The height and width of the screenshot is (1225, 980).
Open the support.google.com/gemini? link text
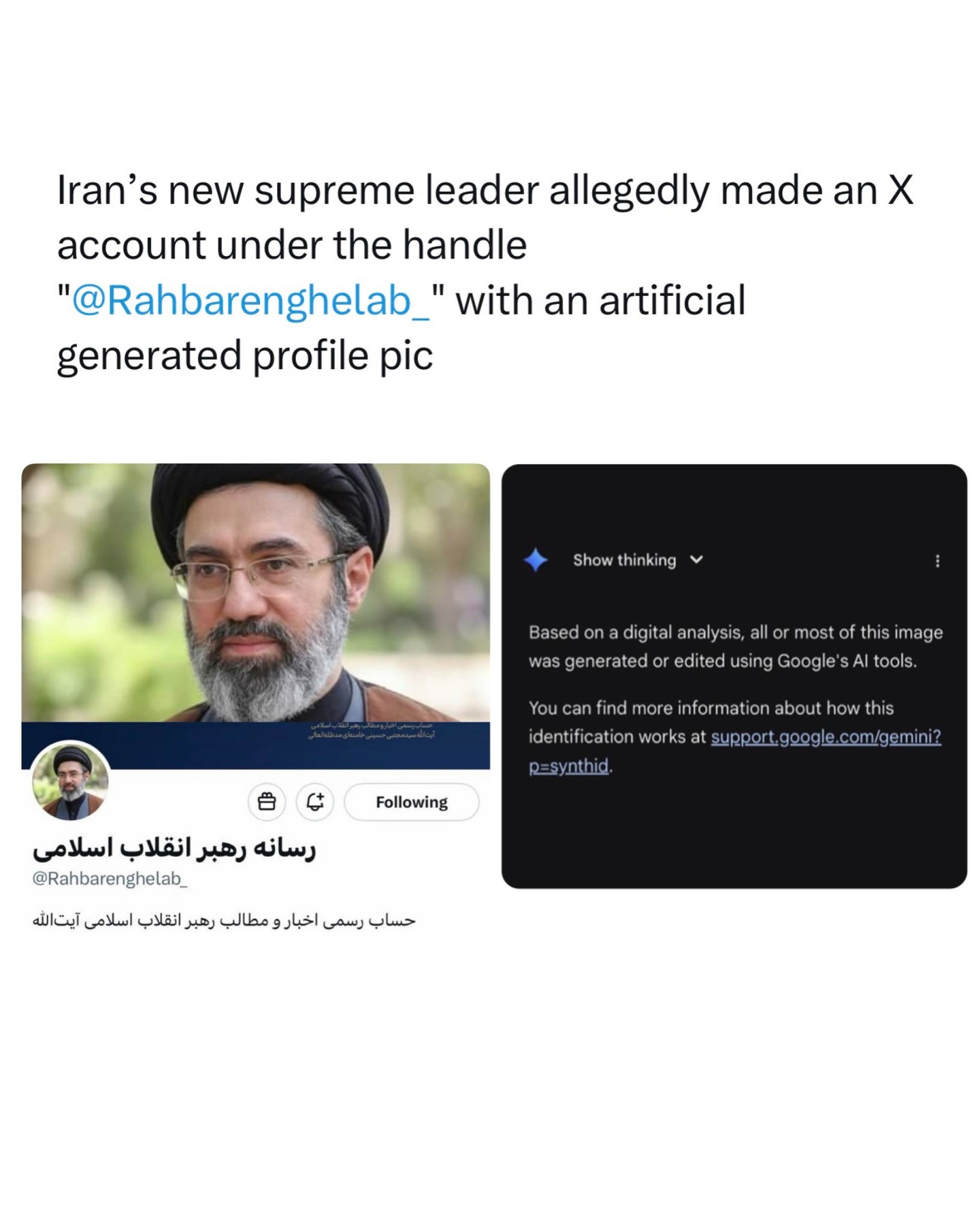click(x=826, y=736)
